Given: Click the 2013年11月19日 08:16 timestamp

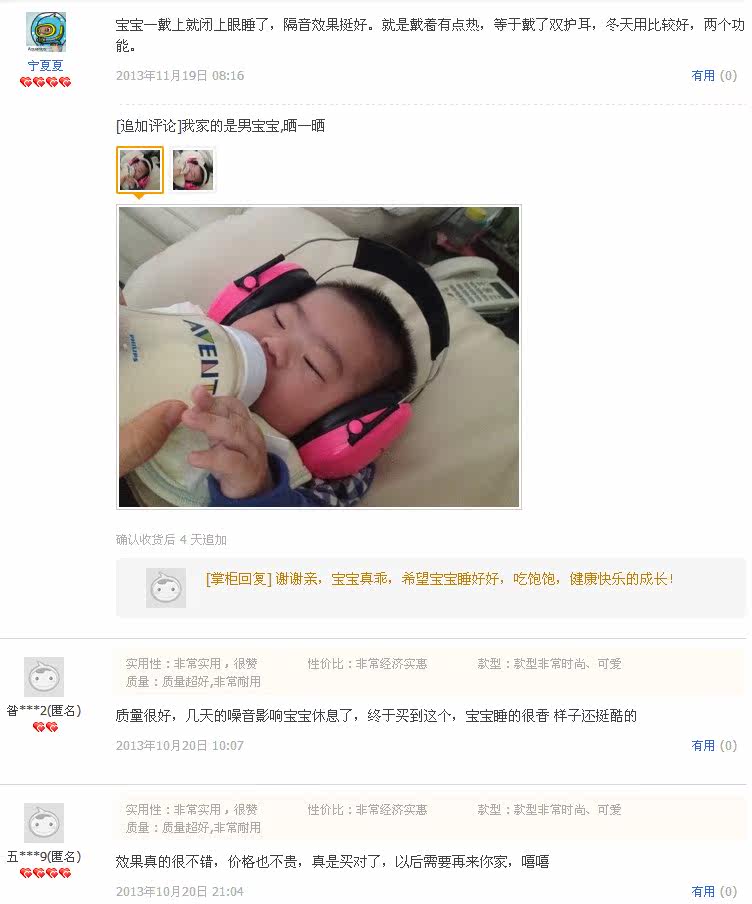Looking at the screenshot, I should click(180, 76).
